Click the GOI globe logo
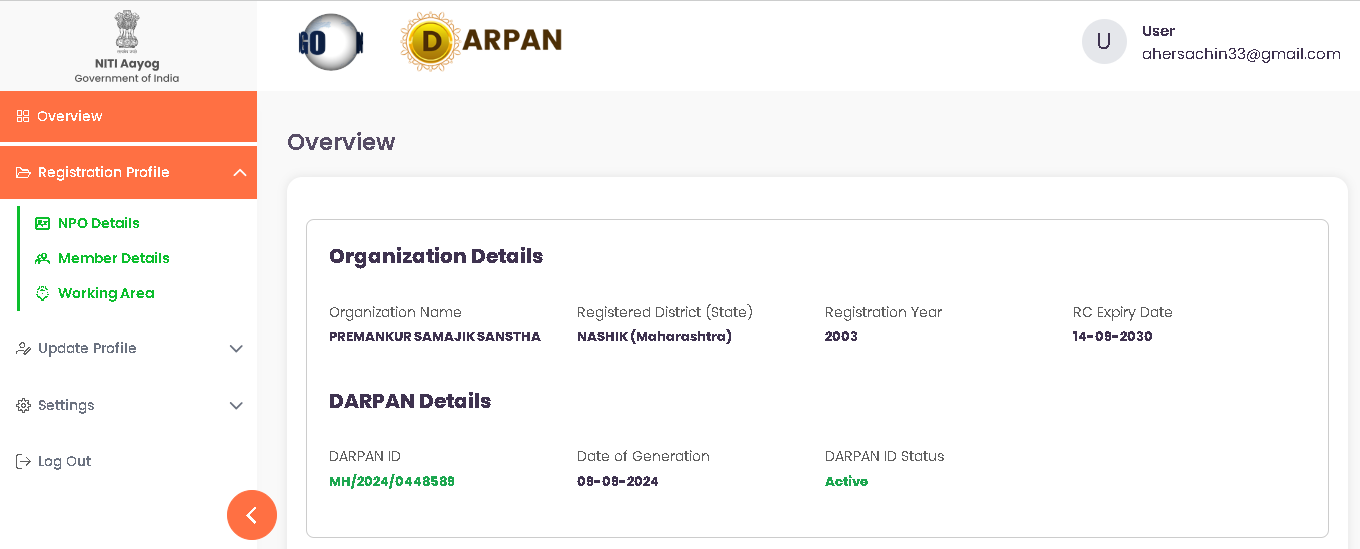 [x=331, y=42]
